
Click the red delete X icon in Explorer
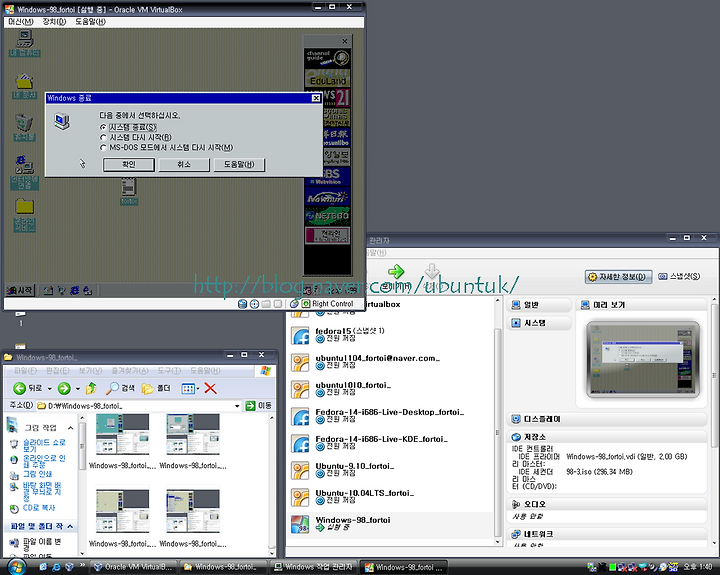(x=210, y=389)
